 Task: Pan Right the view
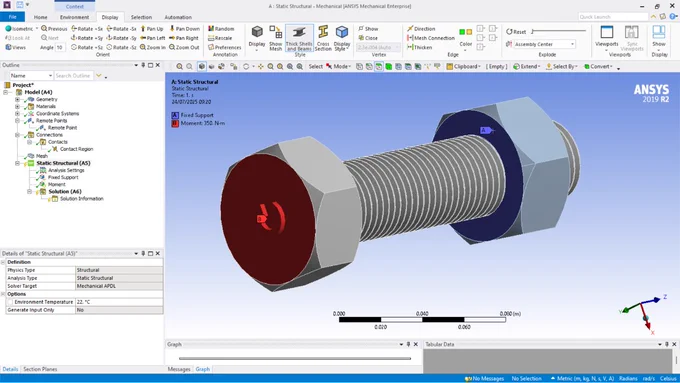(x=184, y=38)
